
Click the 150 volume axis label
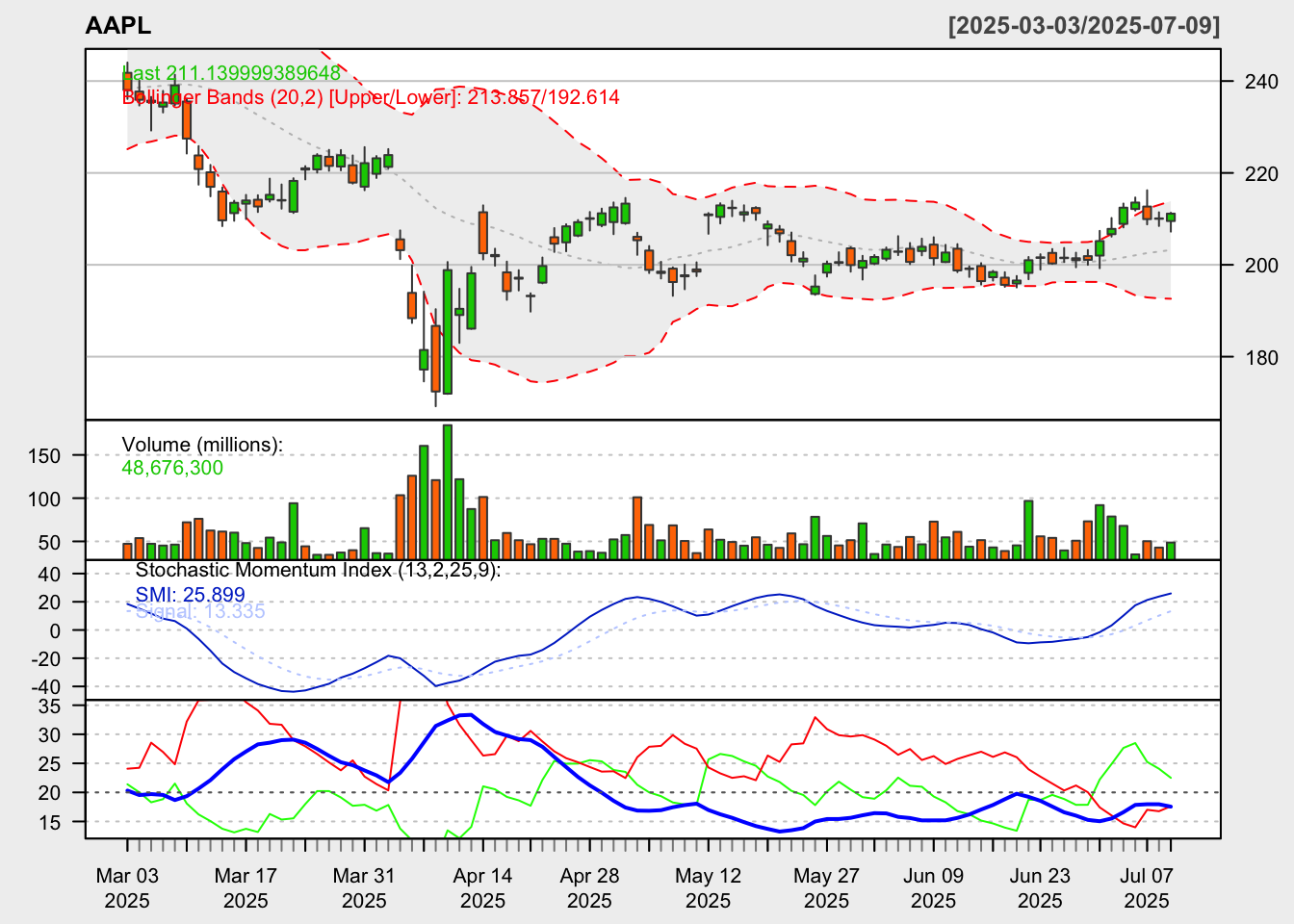[45, 456]
